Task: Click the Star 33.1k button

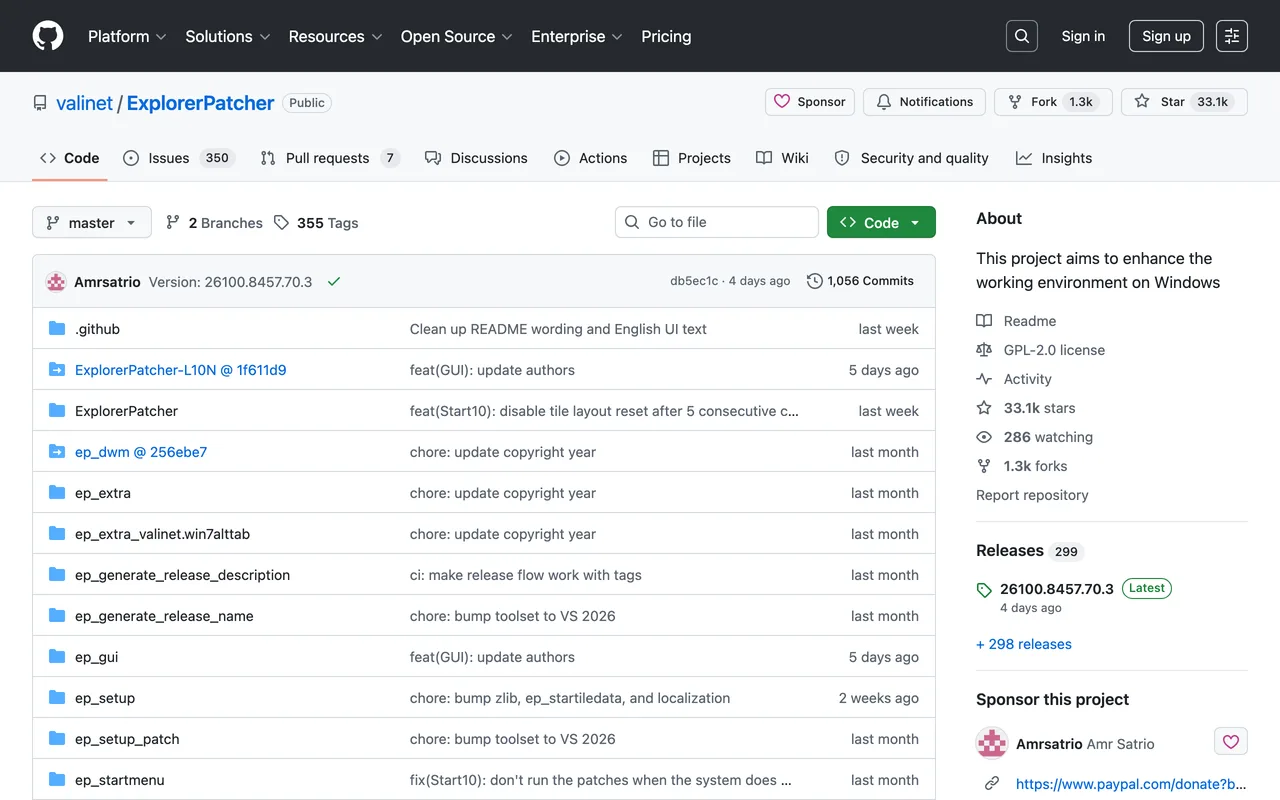Action: (x=1184, y=102)
